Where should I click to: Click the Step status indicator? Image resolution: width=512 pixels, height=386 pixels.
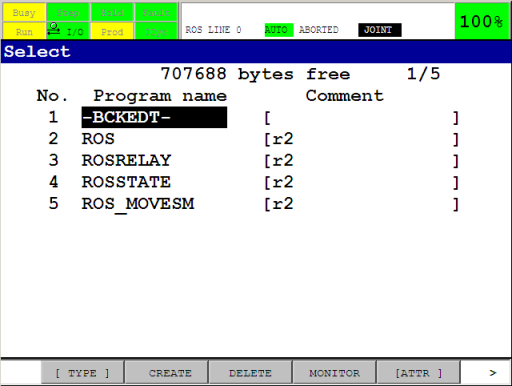click(68, 13)
